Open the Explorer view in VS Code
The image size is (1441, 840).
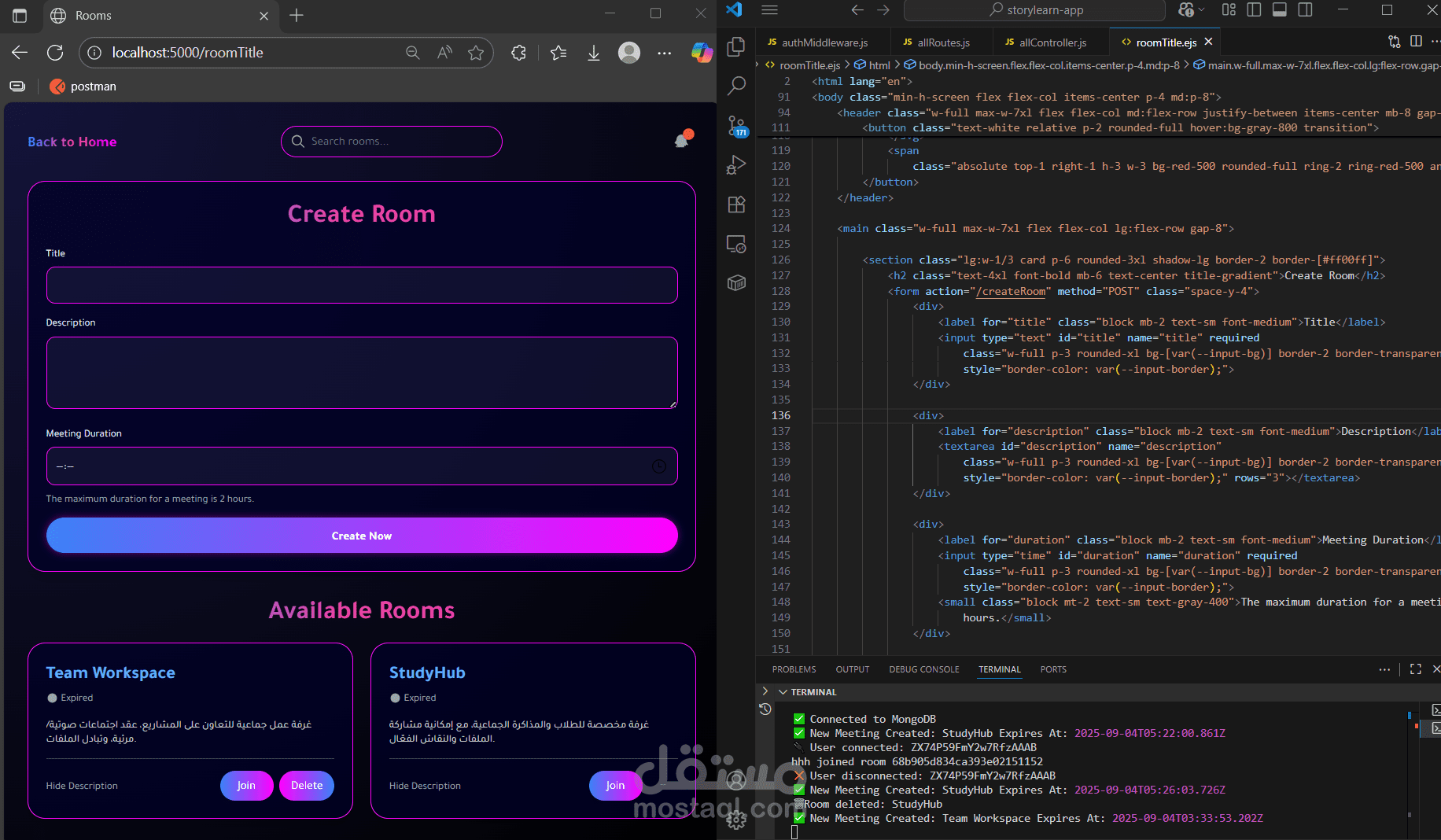coord(736,47)
